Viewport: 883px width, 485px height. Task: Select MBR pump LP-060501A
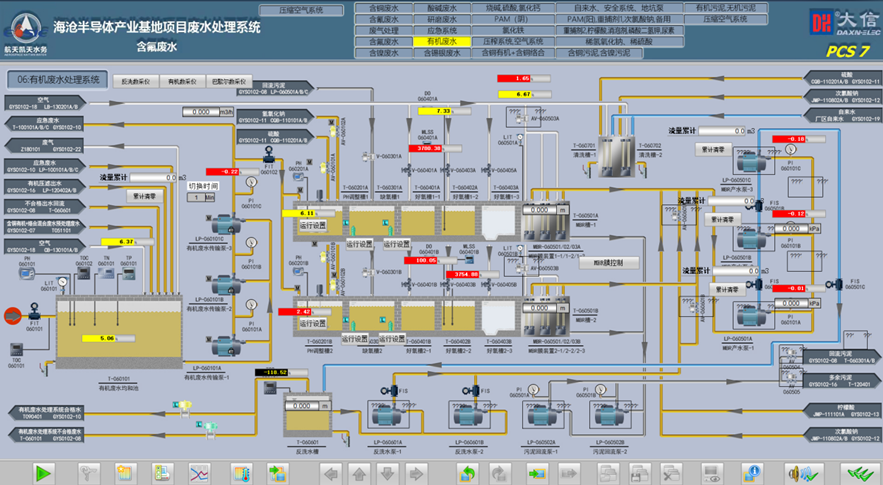pyautogui.click(x=751, y=316)
